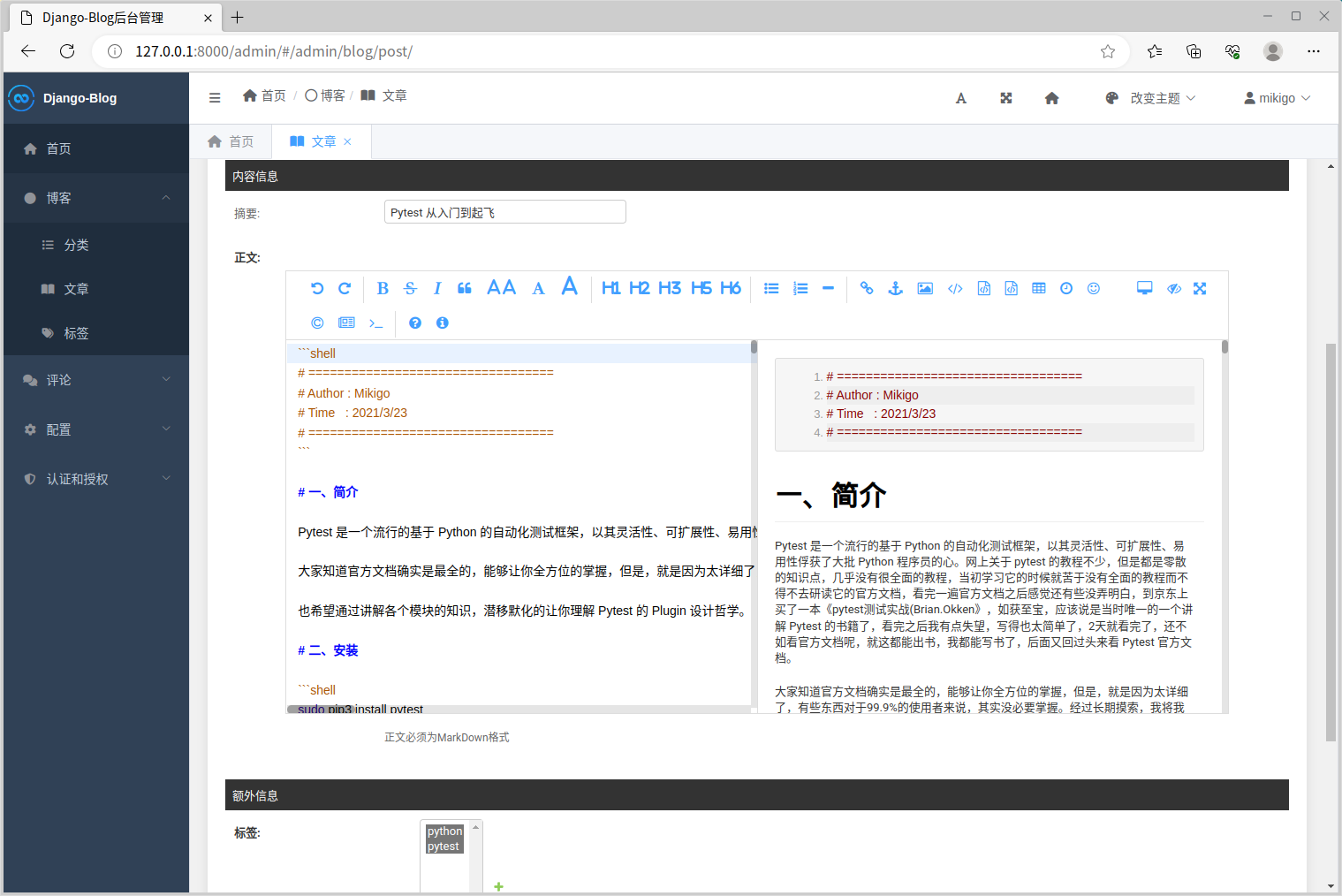
Task: Insert a block quote
Action: click(x=465, y=288)
